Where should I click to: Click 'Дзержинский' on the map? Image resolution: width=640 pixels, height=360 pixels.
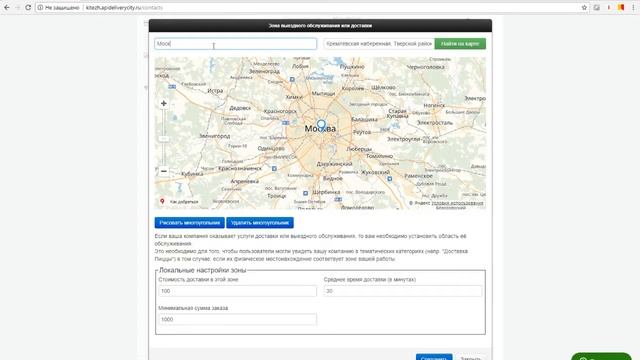334,164
